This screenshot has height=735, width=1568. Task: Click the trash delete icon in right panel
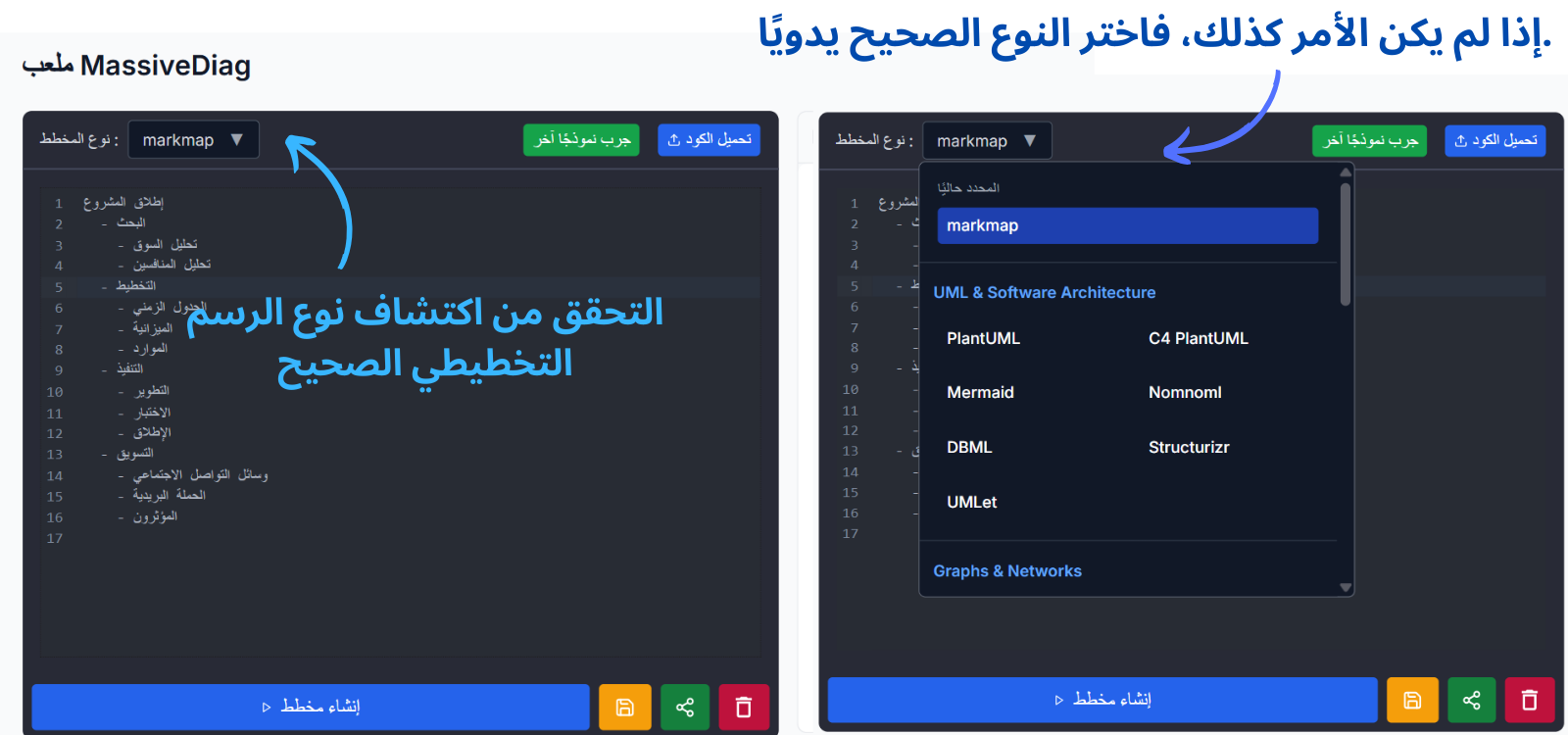pyautogui.click(x=1530, y=700)
